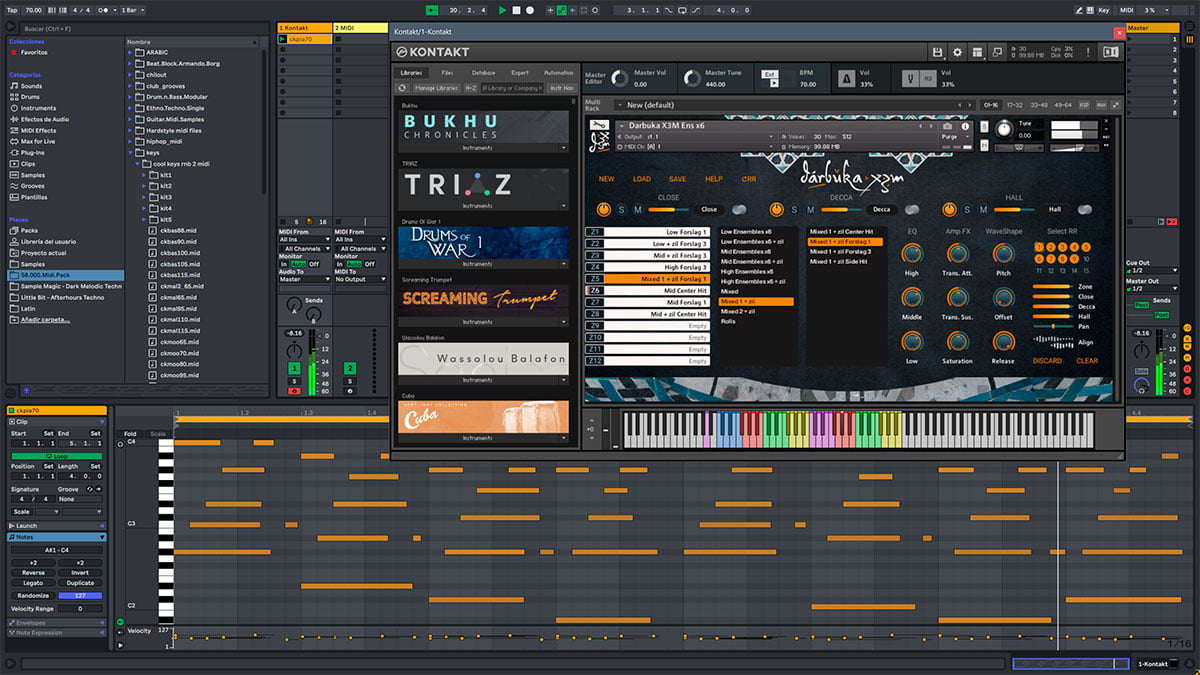Mute the HALL microphone channel
The image size is (1200, 675).
click(x=981, y=209)
